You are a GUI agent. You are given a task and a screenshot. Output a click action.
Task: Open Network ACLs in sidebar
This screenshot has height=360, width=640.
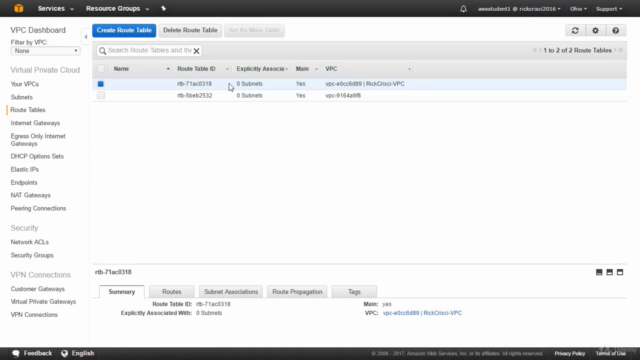tap(30, 242)
